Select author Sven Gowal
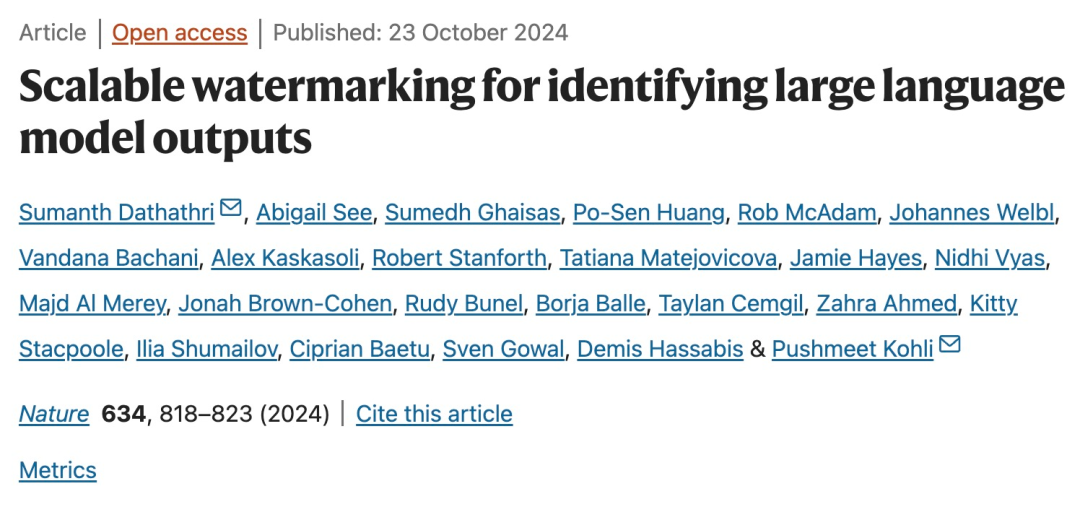This screenshot has width=1080, height=507. (503, 349)
